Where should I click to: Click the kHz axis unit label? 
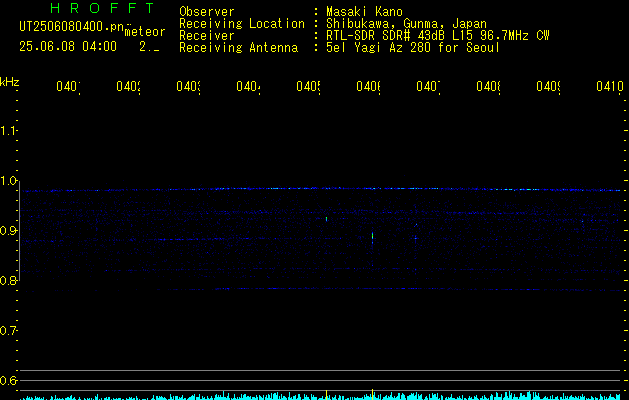(x=10, y=82)
